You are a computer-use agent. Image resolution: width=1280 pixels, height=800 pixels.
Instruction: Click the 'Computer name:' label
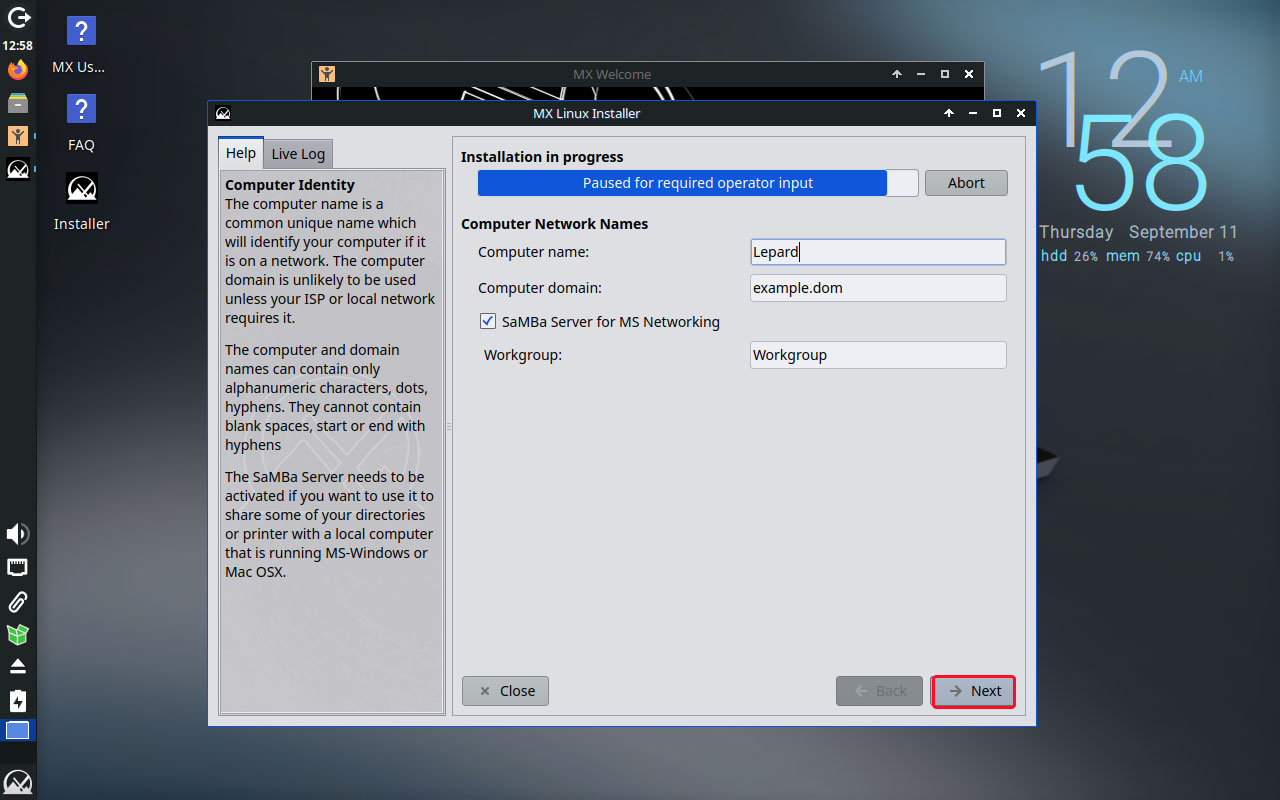click(x=533, y=252)
